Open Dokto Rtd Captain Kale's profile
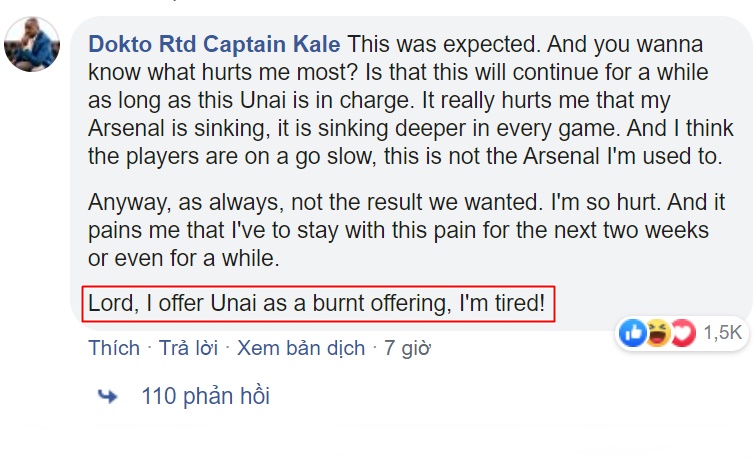This screenshot has height=459, width=756. 214,45
